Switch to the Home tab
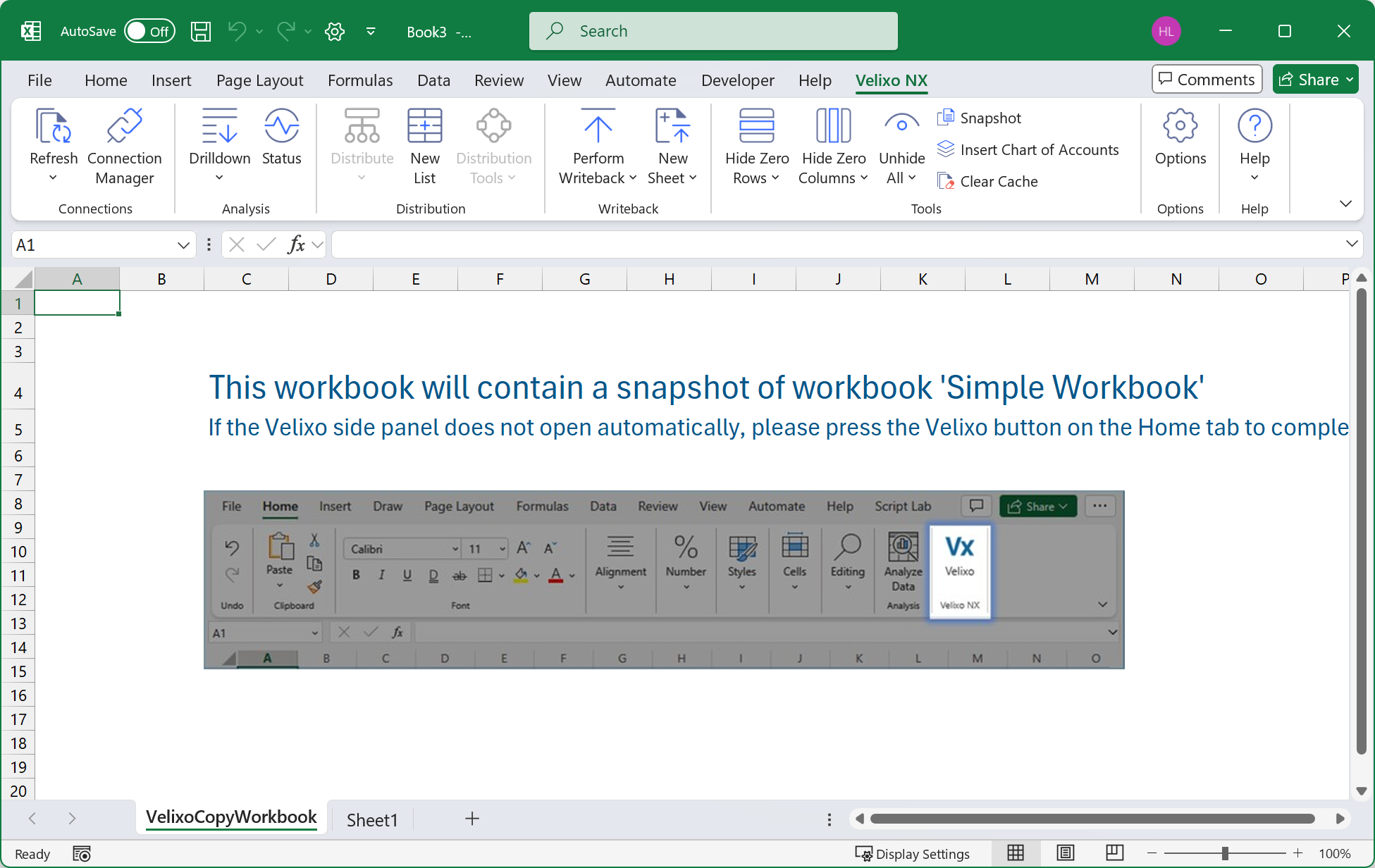 [x=106, y=80]
